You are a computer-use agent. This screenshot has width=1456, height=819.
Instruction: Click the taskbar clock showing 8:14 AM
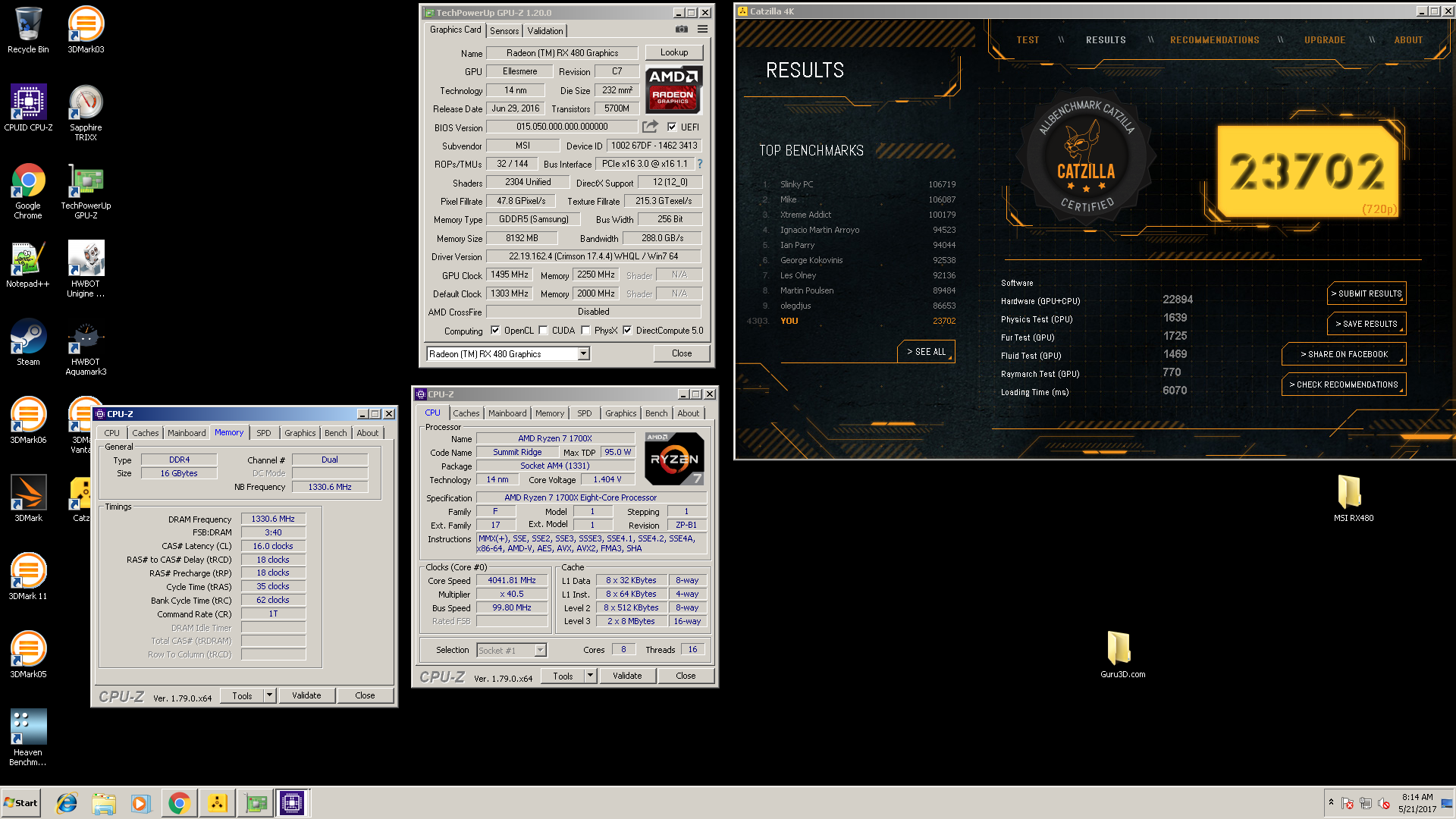tap(1417, 803)
